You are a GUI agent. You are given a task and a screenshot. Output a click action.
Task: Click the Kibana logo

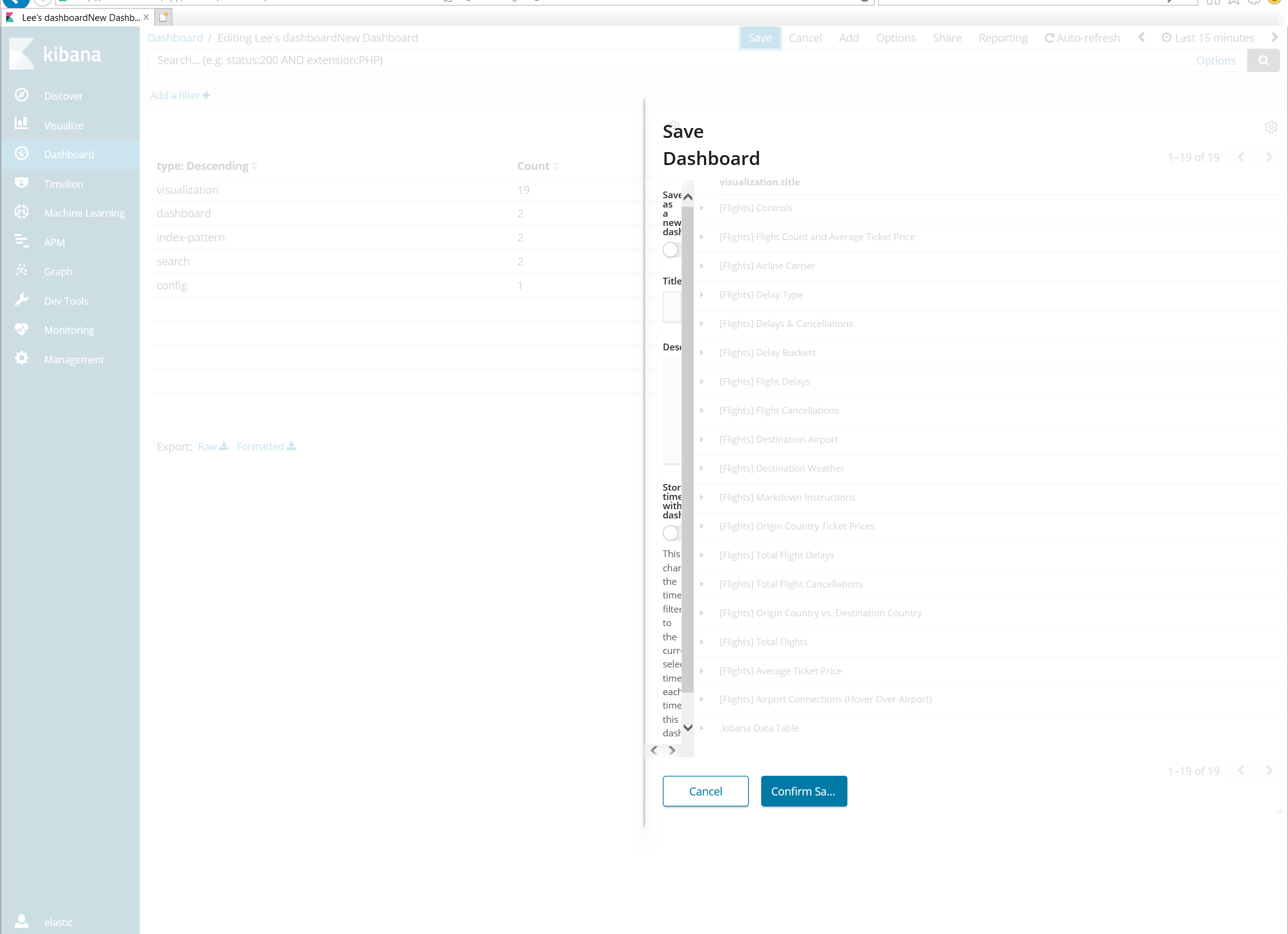pos(55,54)
